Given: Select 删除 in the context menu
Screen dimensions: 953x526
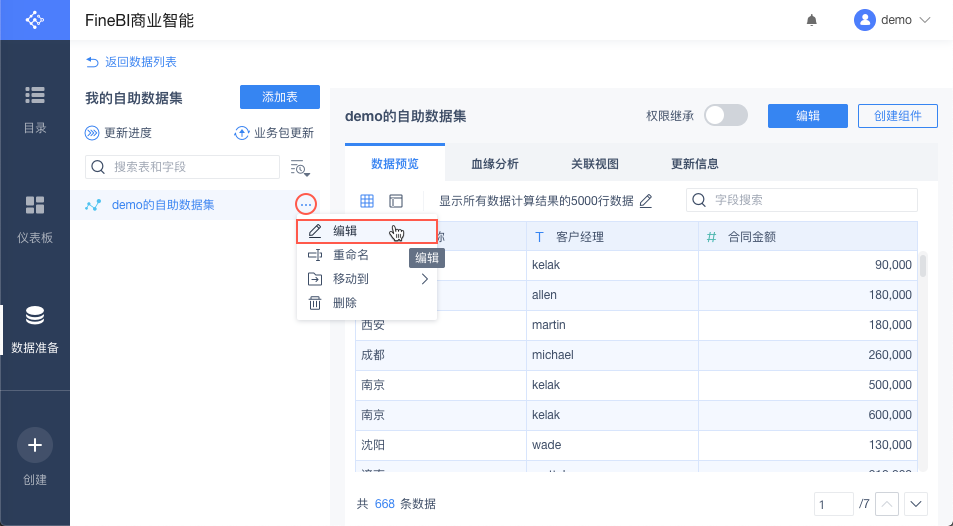Looking at the screenshot, I should pyautogui.click(x=345, y=303).
